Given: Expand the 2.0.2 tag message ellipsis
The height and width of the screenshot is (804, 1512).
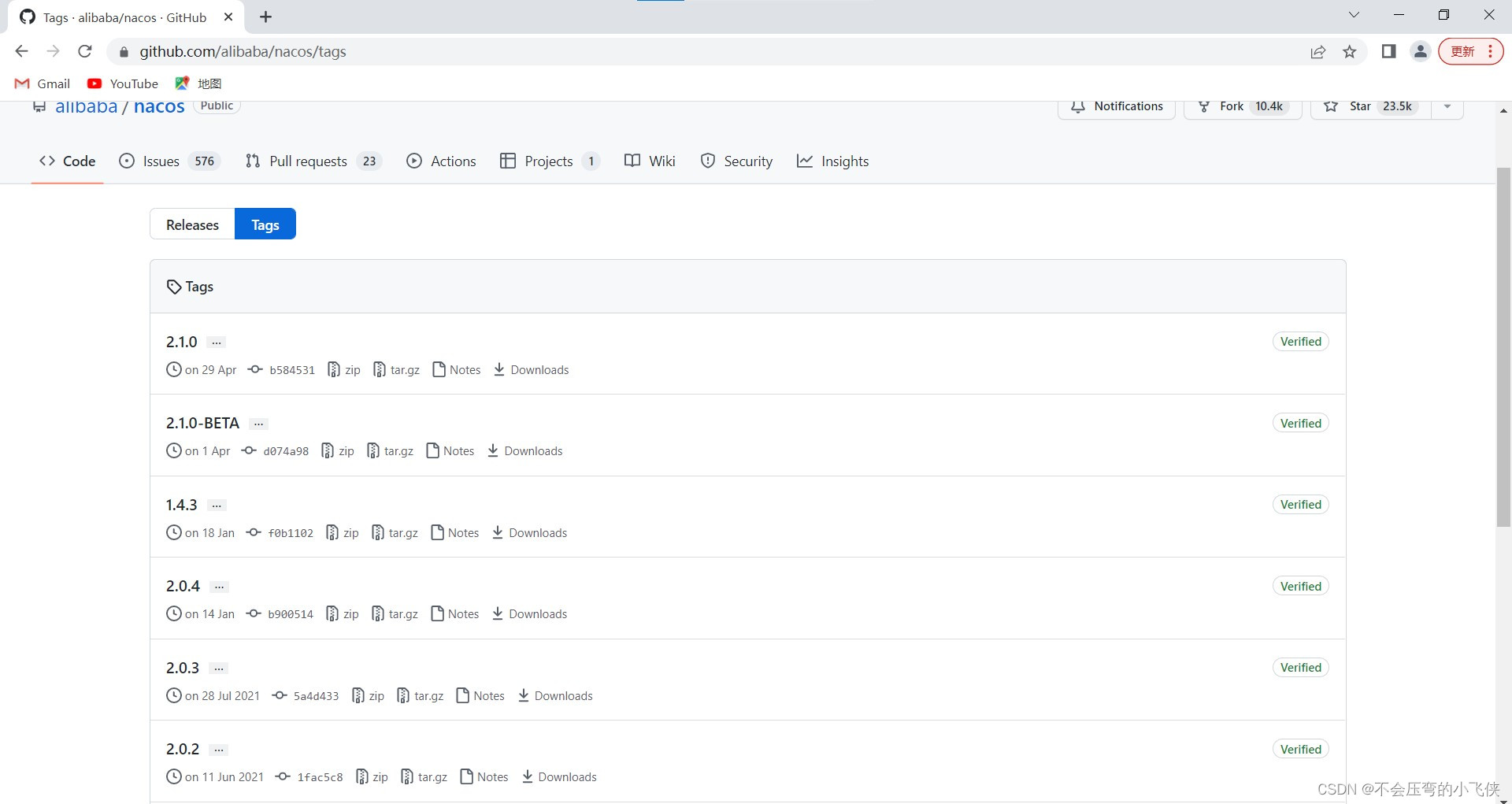Looking at the screenshot, I should tap(219, 750).
